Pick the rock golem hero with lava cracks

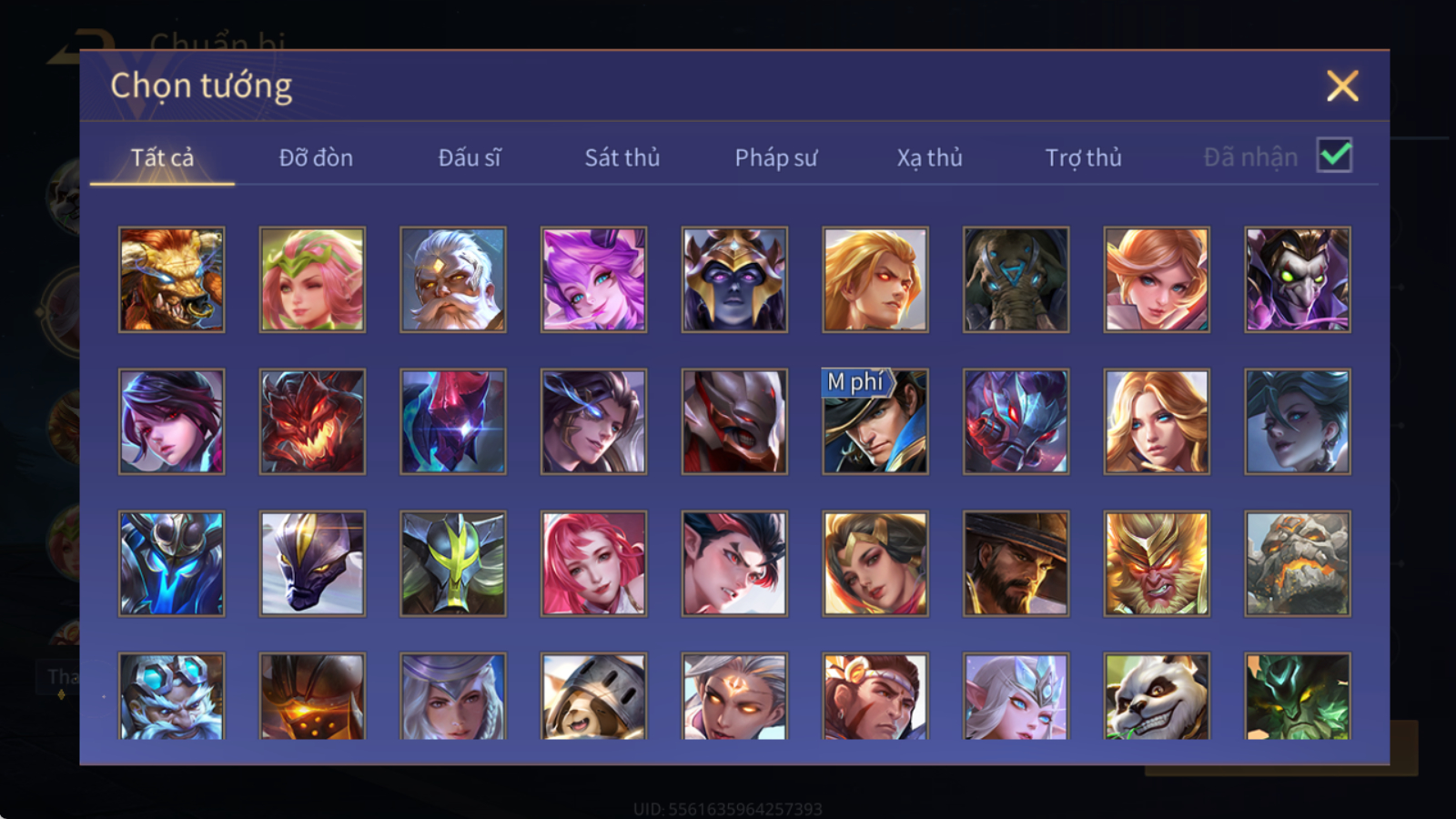(1298, 563)
